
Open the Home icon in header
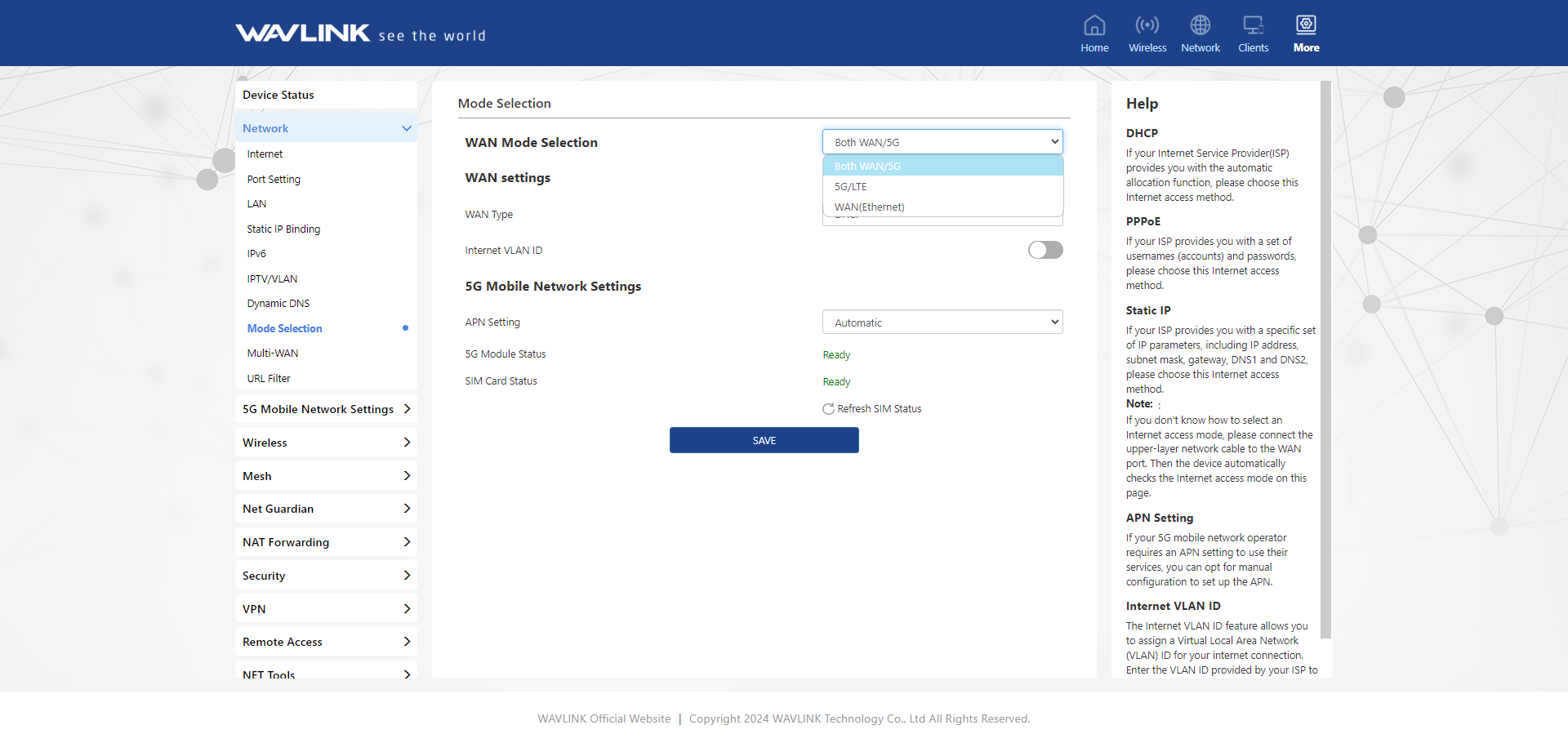[1094, 26]
